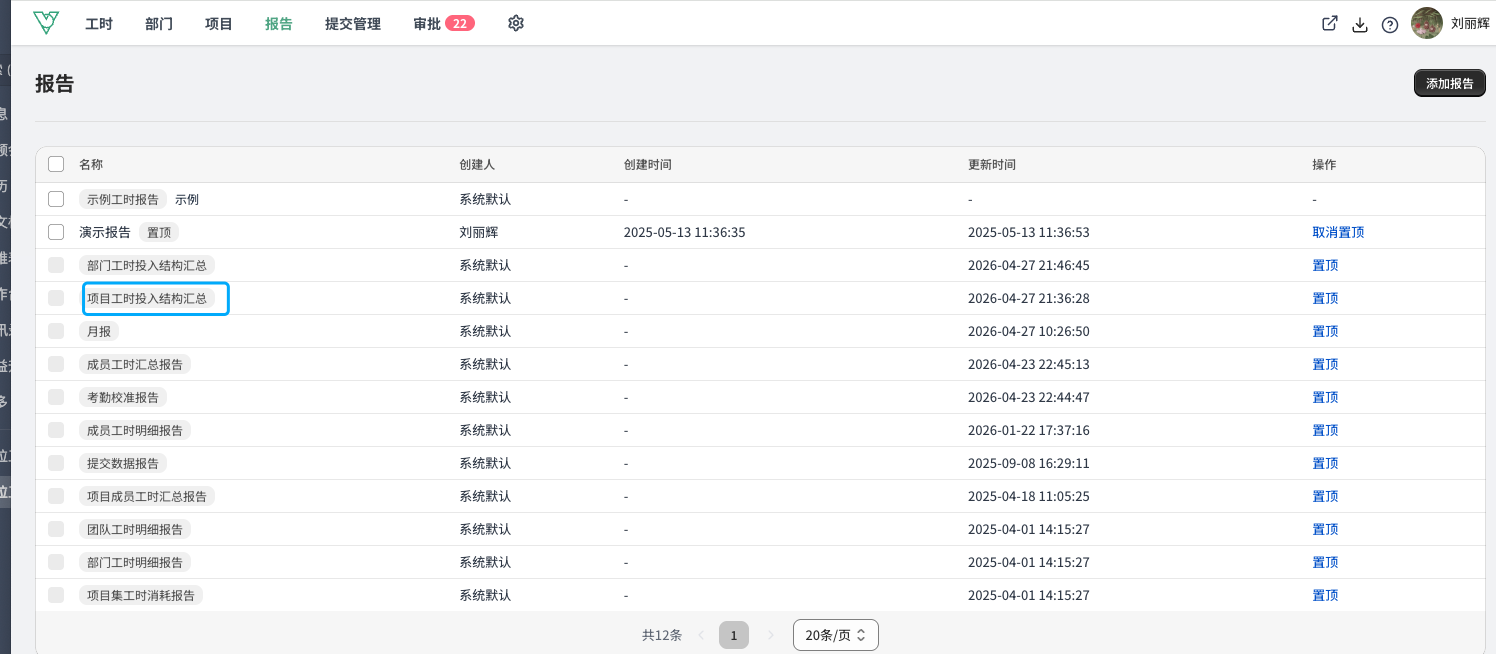Click 置顶 for the 月报 row

[x=1325, y=331]
